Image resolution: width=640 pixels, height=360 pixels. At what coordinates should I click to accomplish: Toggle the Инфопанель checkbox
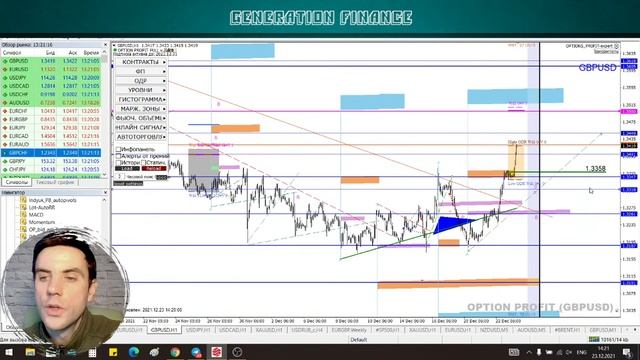(x=118, y=149)
